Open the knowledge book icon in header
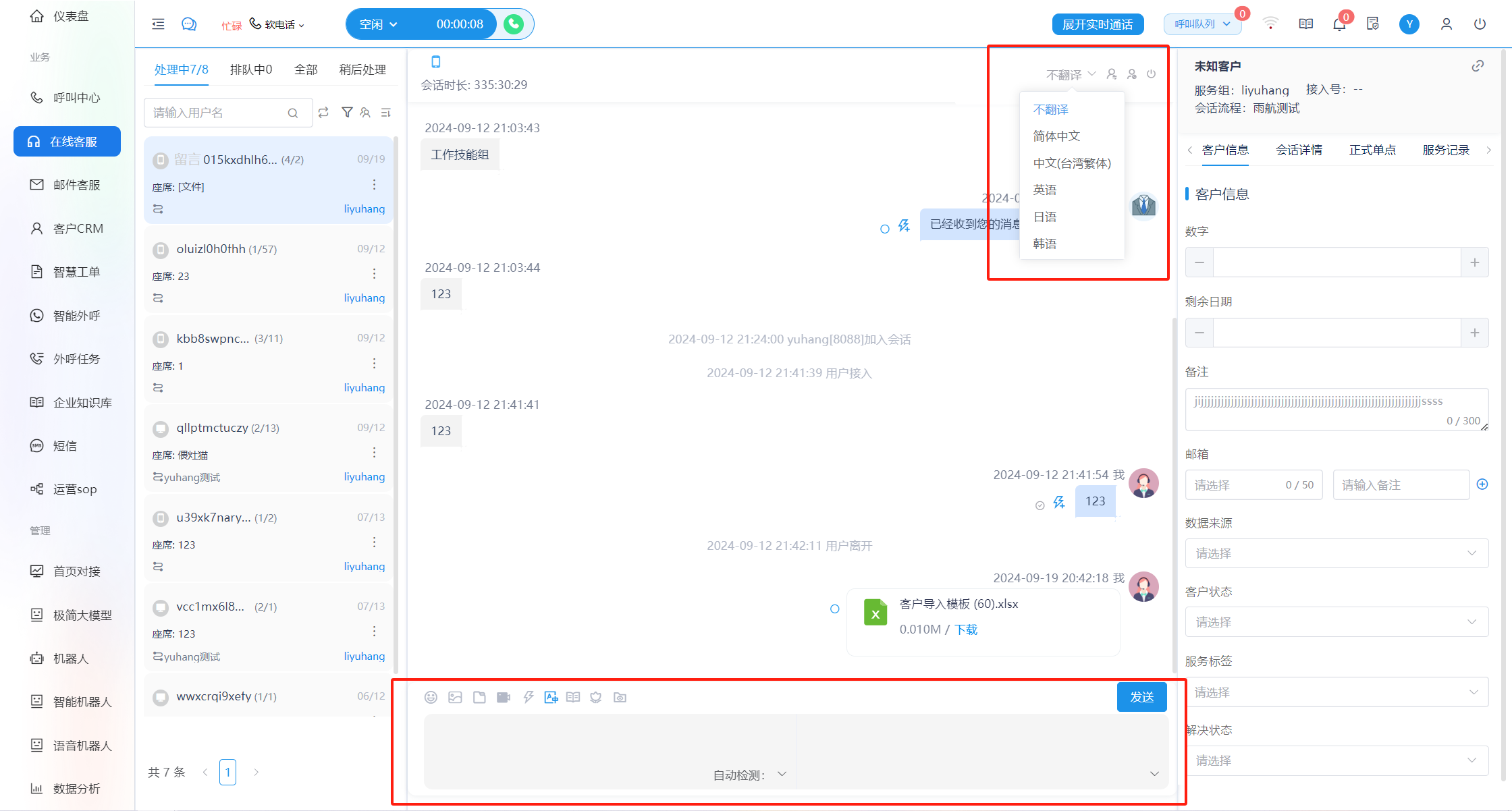The width and height of the screenshot is (1512, 811). click(1306, 24)
